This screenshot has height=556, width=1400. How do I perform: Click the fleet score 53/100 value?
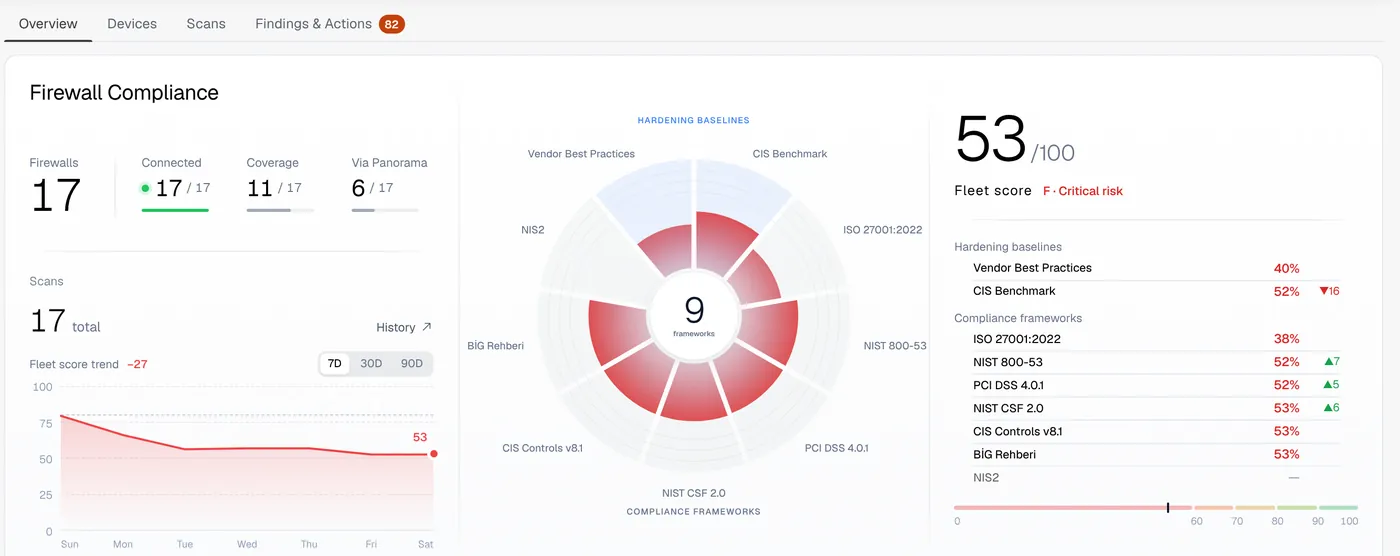click(1015, 141)
